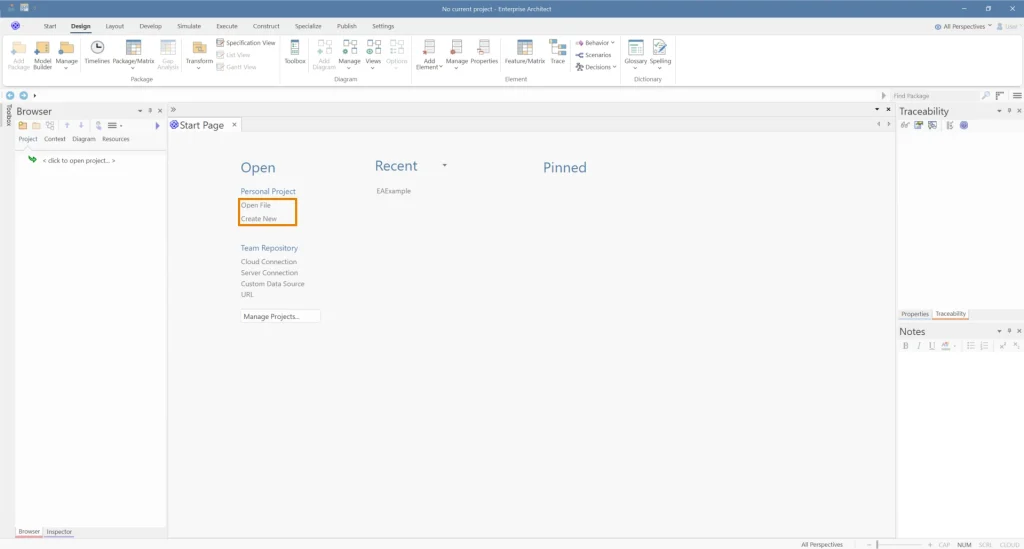Screen dimensions: 1024x549
Task: Click the first Traceability toolbar icon
Action: point(905,125)
